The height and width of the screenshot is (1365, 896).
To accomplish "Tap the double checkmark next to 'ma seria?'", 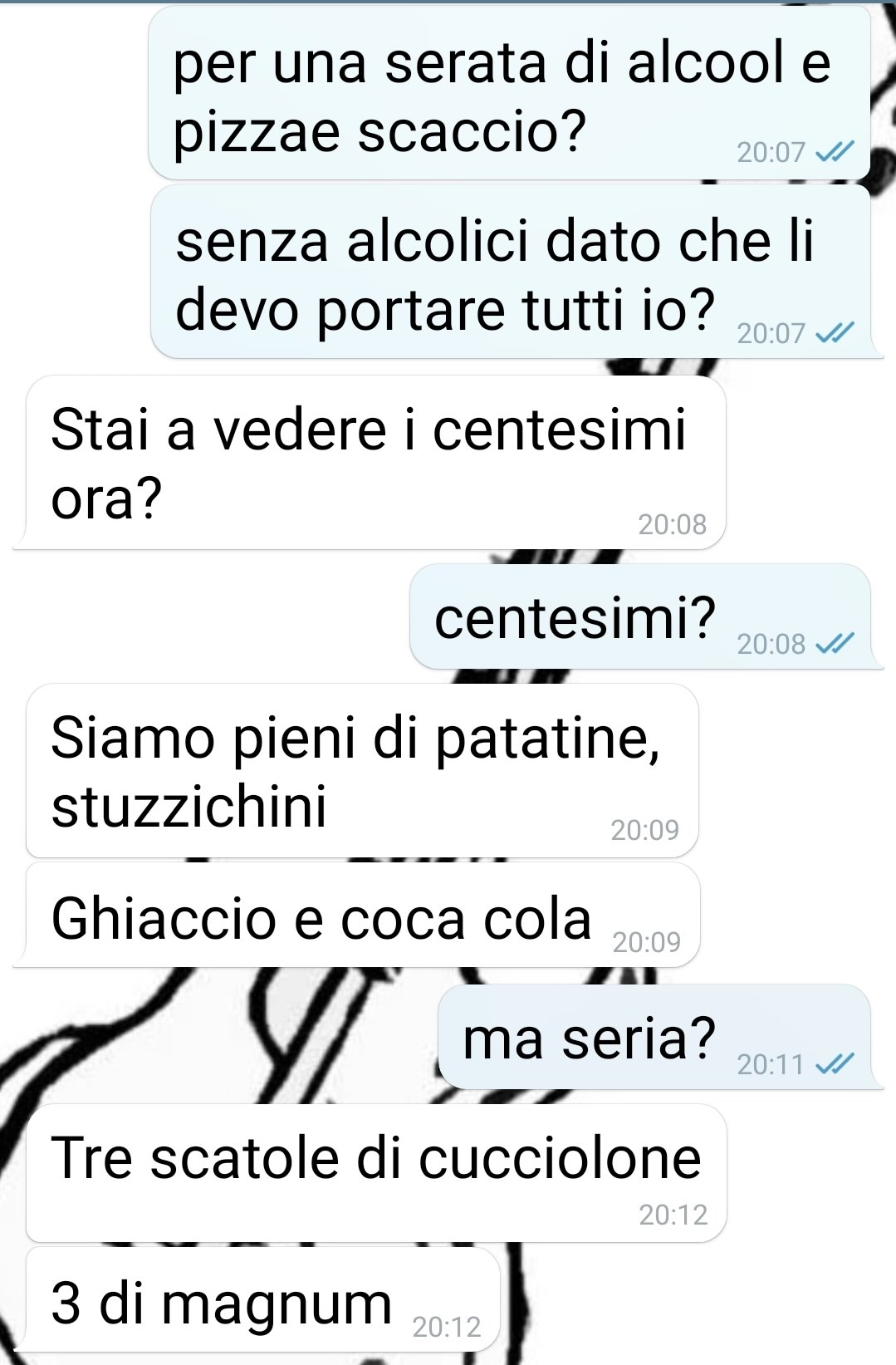I will (835, 1064).
